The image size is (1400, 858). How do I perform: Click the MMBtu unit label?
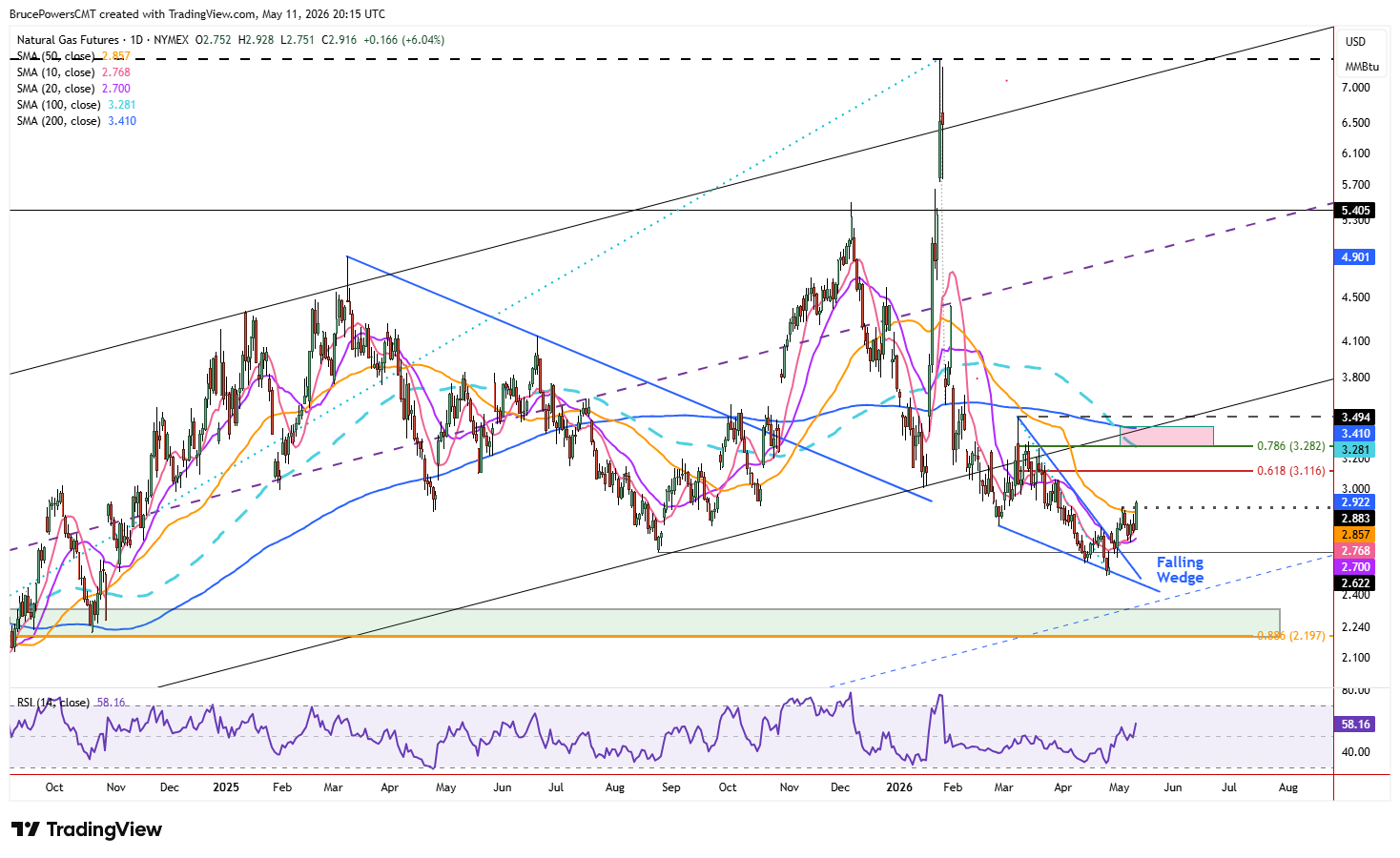tap(1362, 67)
